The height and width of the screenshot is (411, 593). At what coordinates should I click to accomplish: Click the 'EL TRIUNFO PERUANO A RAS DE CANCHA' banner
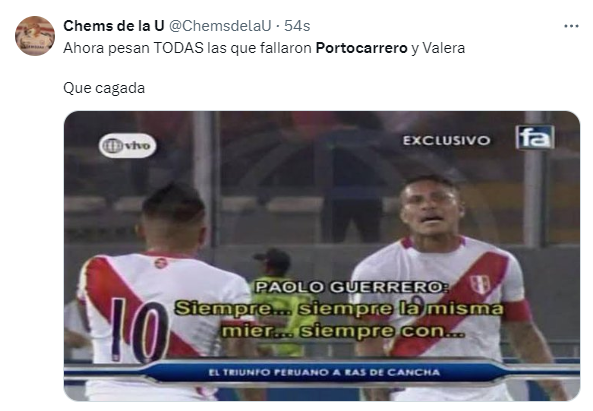(324, 372)
